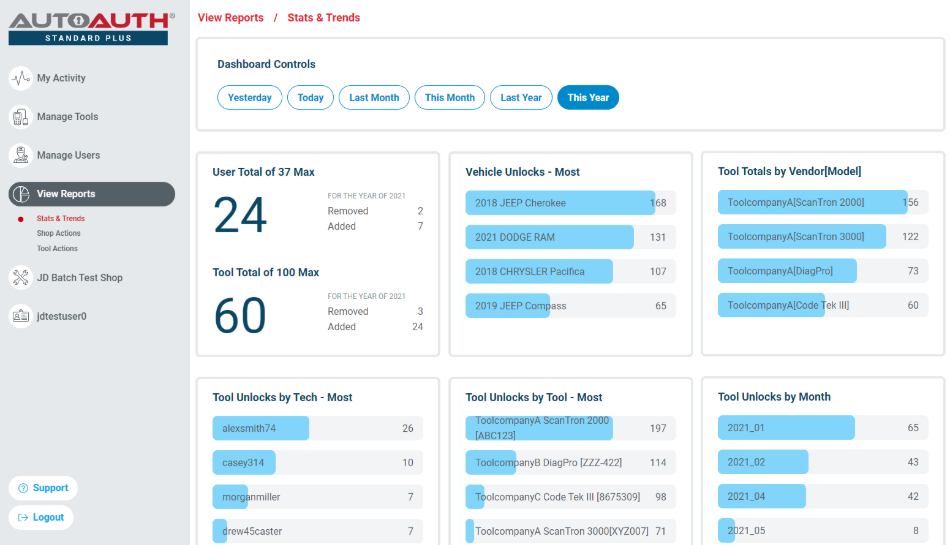Click the Manage Tools icon
The width and height of the screenshot is (950, 545).
[x=20, y=117]
